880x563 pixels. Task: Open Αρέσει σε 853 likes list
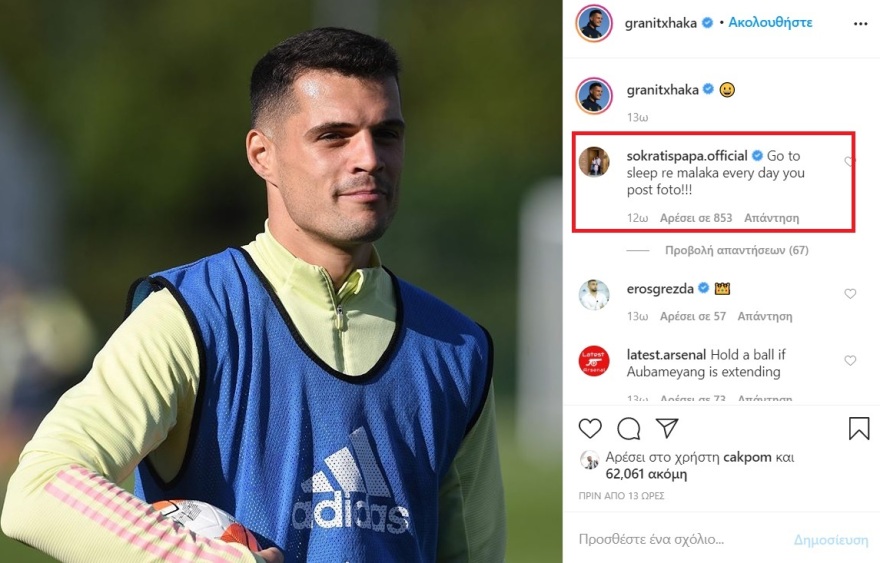(696, 218)
